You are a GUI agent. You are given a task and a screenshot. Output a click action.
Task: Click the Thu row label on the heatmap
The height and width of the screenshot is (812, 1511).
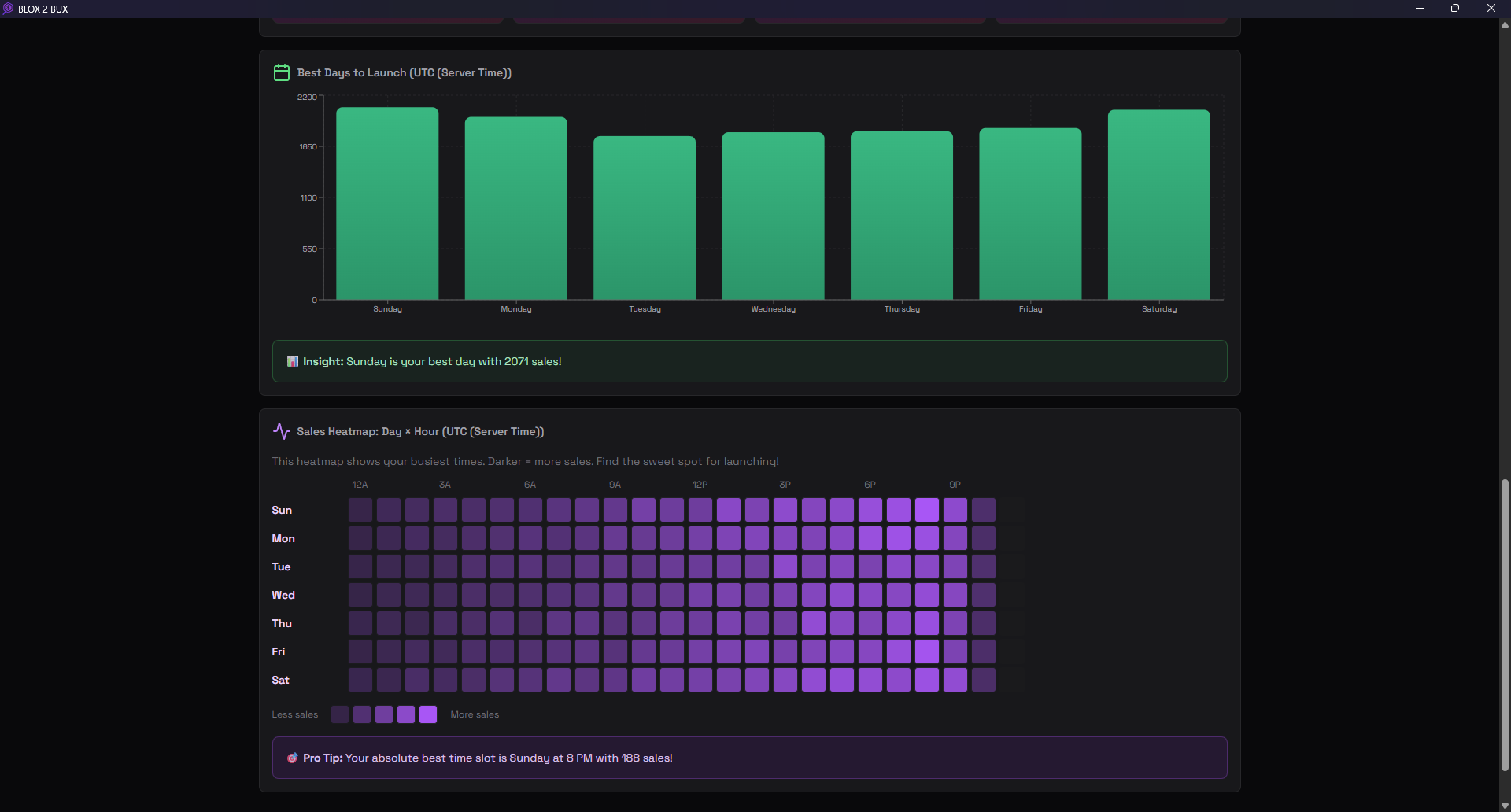click(x=281, y=623)
